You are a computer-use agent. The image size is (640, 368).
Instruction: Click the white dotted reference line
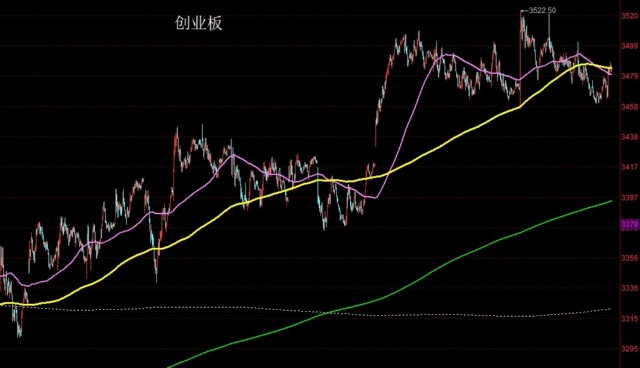(306, 311)
